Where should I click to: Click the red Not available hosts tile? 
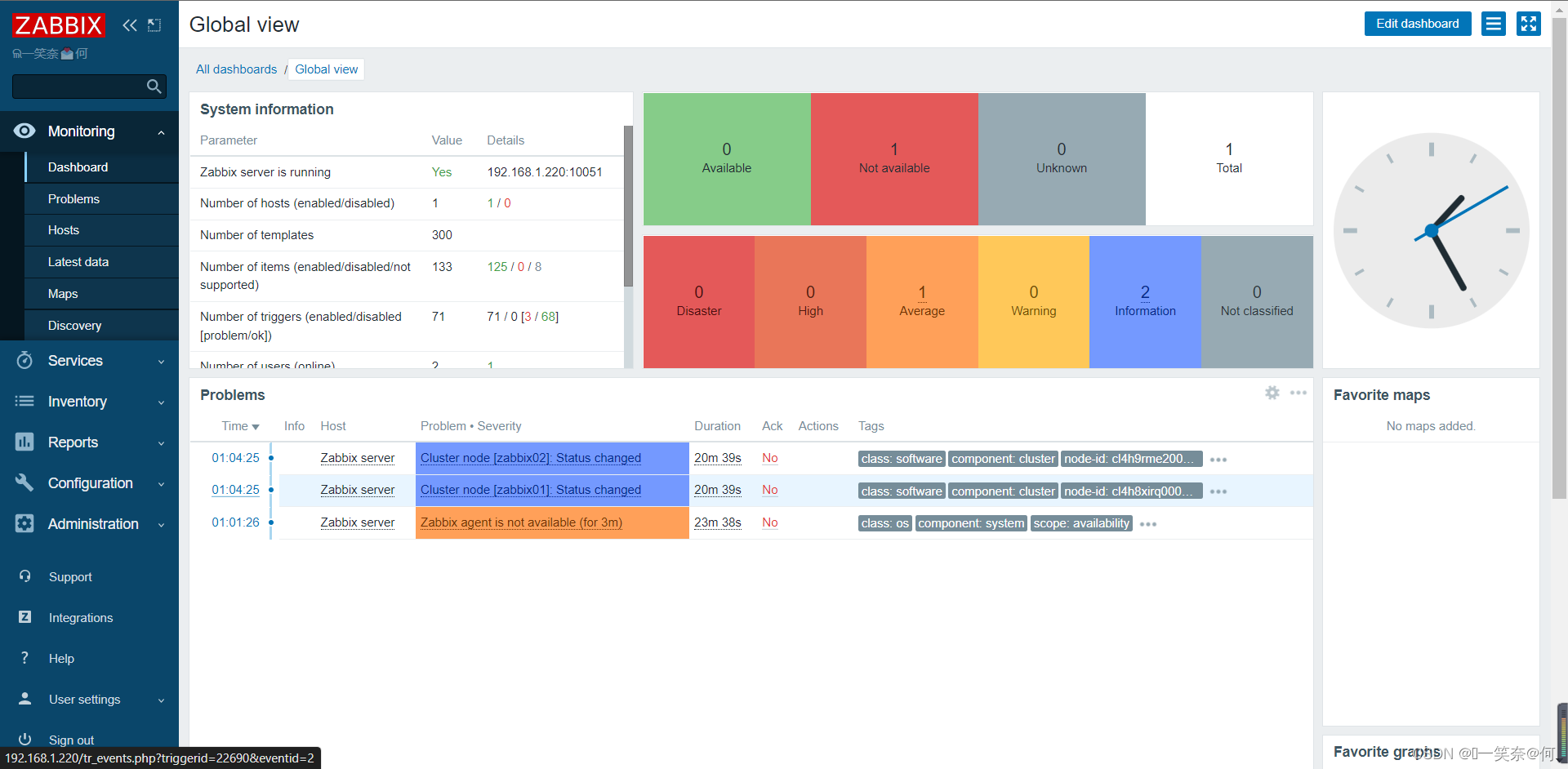pyautogui.click(x=894, y=159)
